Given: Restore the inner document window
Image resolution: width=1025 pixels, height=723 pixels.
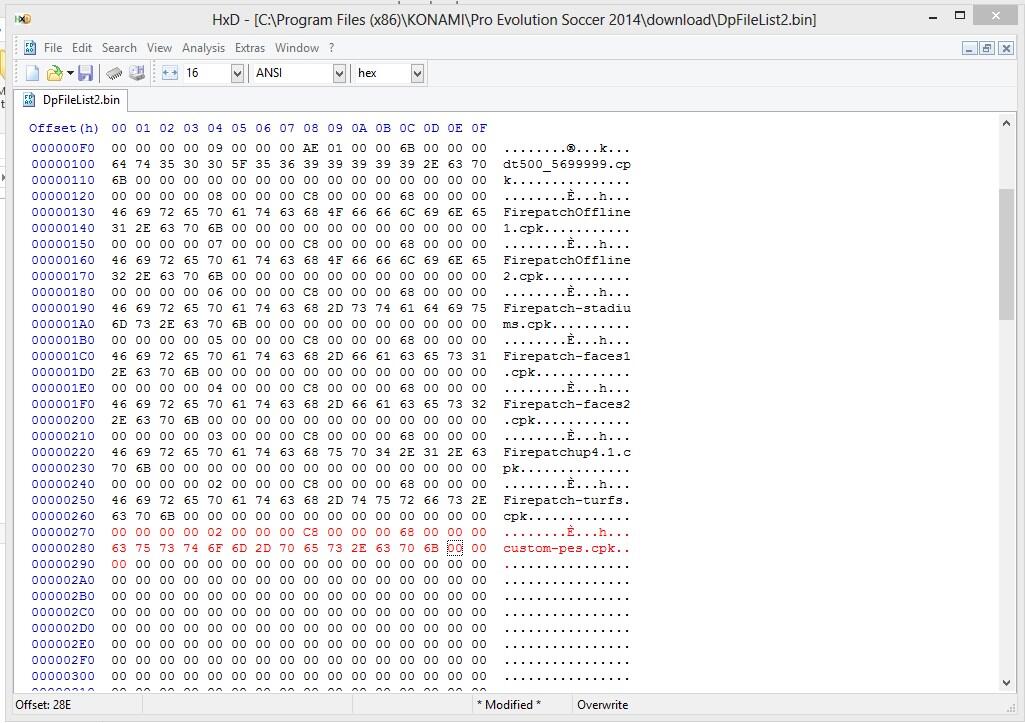Looking at the screenshot, I should pyautogui.click(x=987, y=48).
